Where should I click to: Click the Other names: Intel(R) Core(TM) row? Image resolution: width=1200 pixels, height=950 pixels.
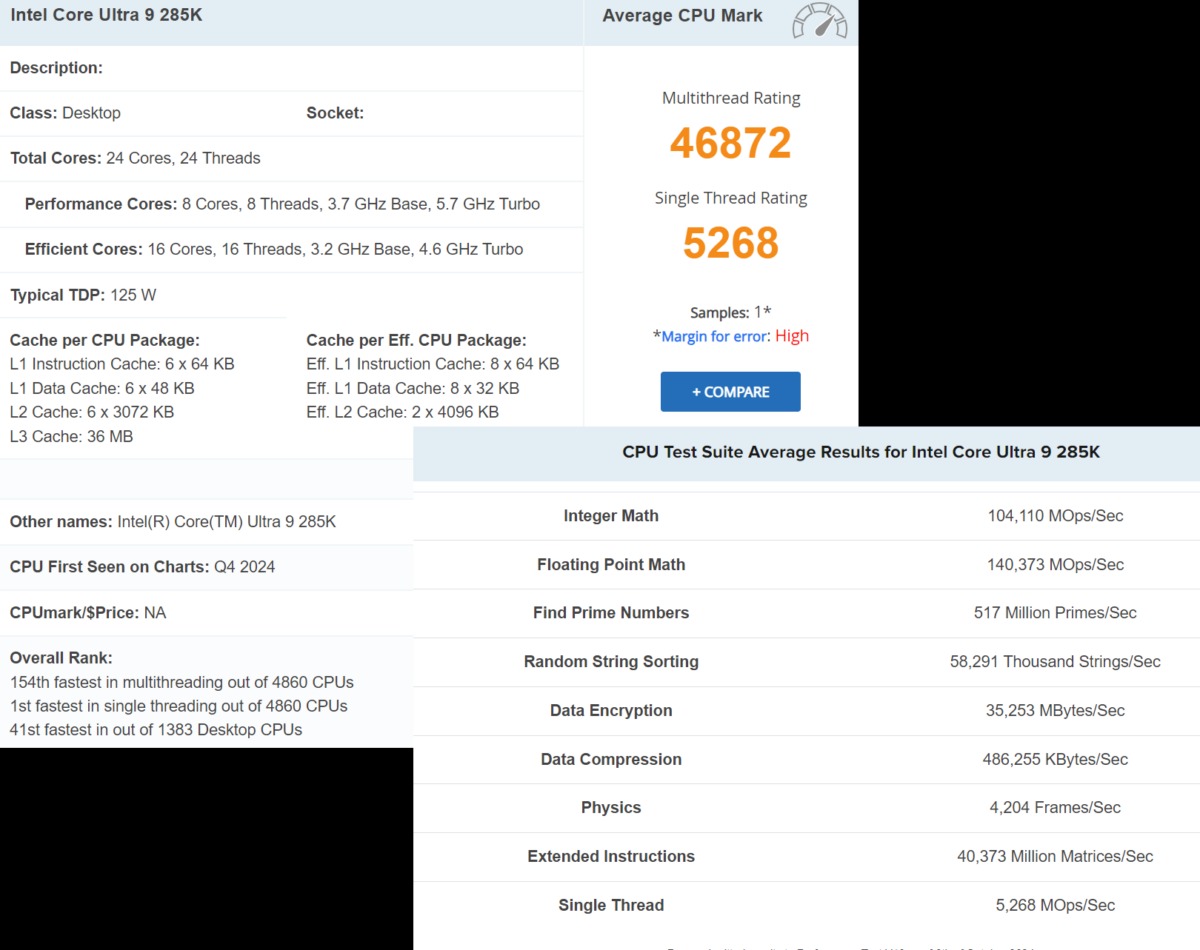[173, 522]
